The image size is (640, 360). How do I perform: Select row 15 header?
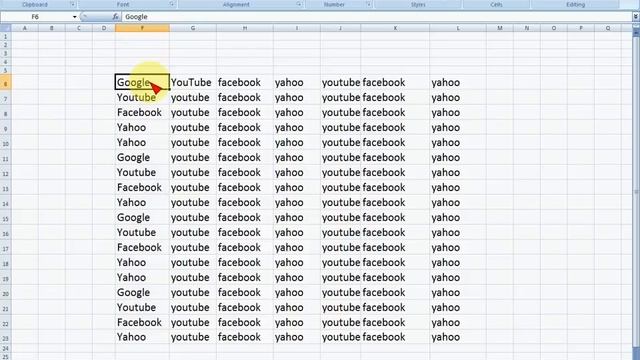coord(5,218)
